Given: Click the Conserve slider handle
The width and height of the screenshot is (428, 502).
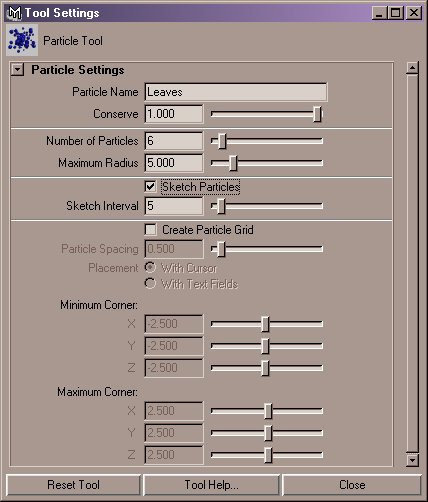Looking at the screenshot, I should coord(317,114).
